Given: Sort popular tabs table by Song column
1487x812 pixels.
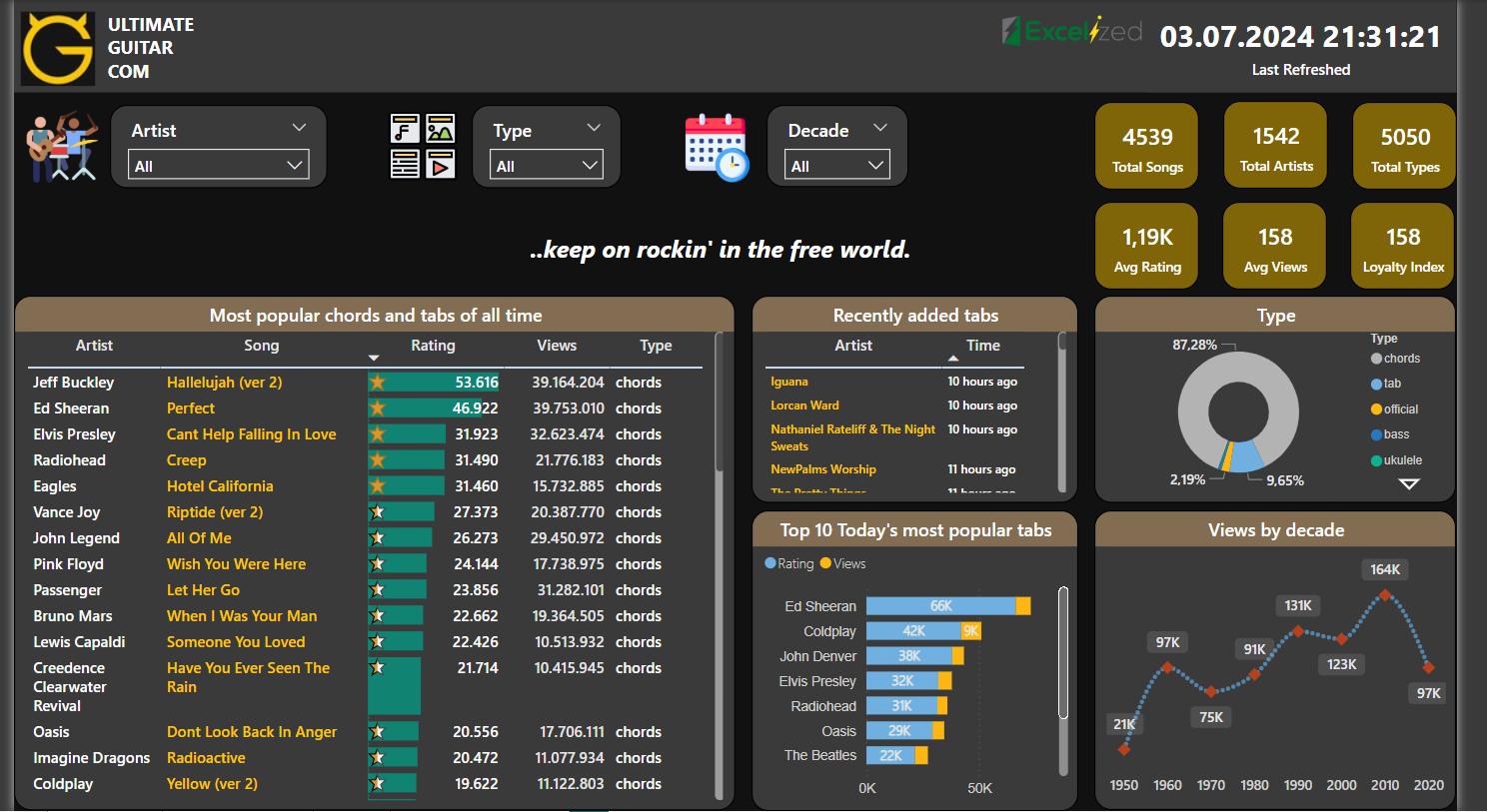Looking at the screenshot, I should pos(261,346).
